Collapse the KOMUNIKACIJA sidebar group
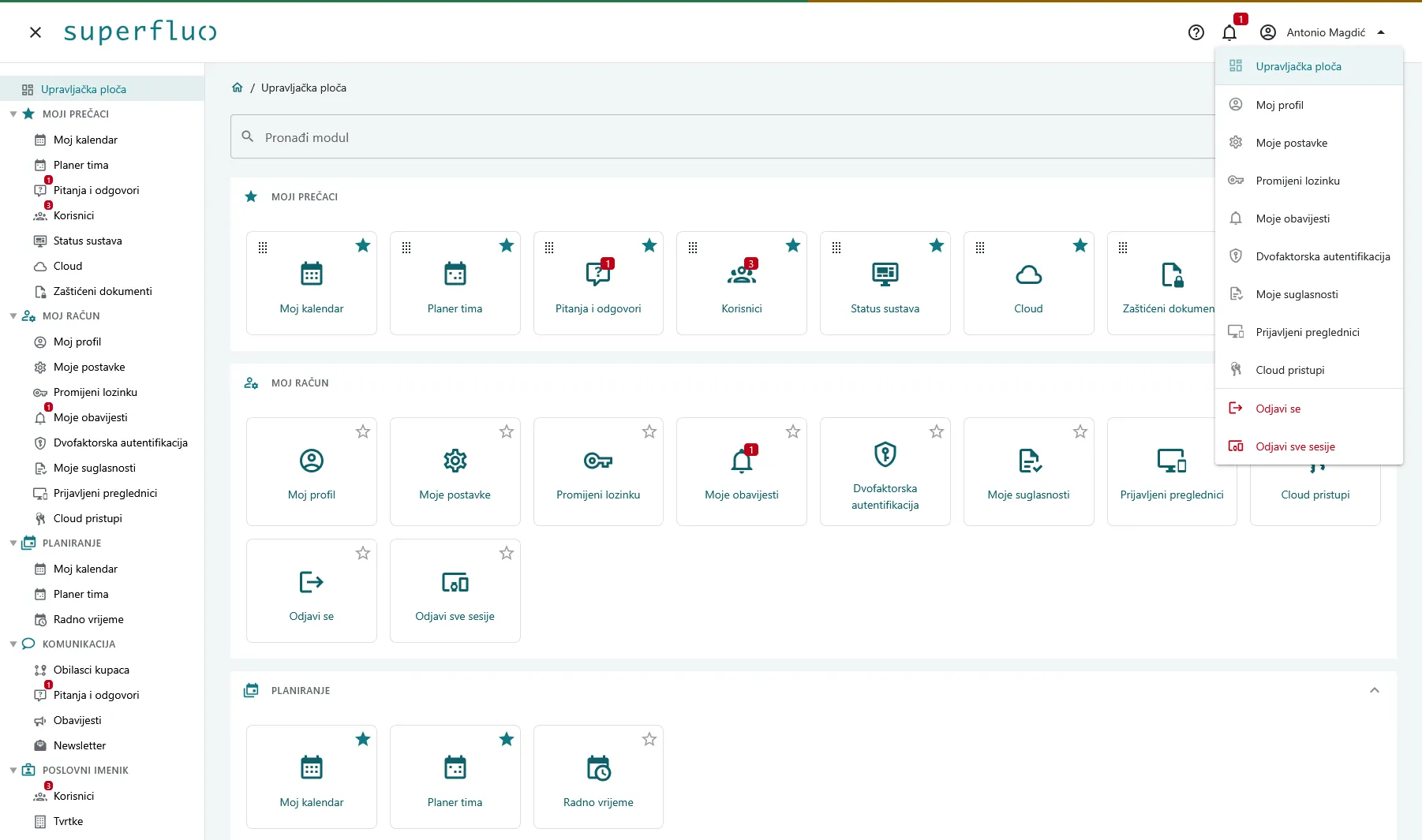 (13, 644)
